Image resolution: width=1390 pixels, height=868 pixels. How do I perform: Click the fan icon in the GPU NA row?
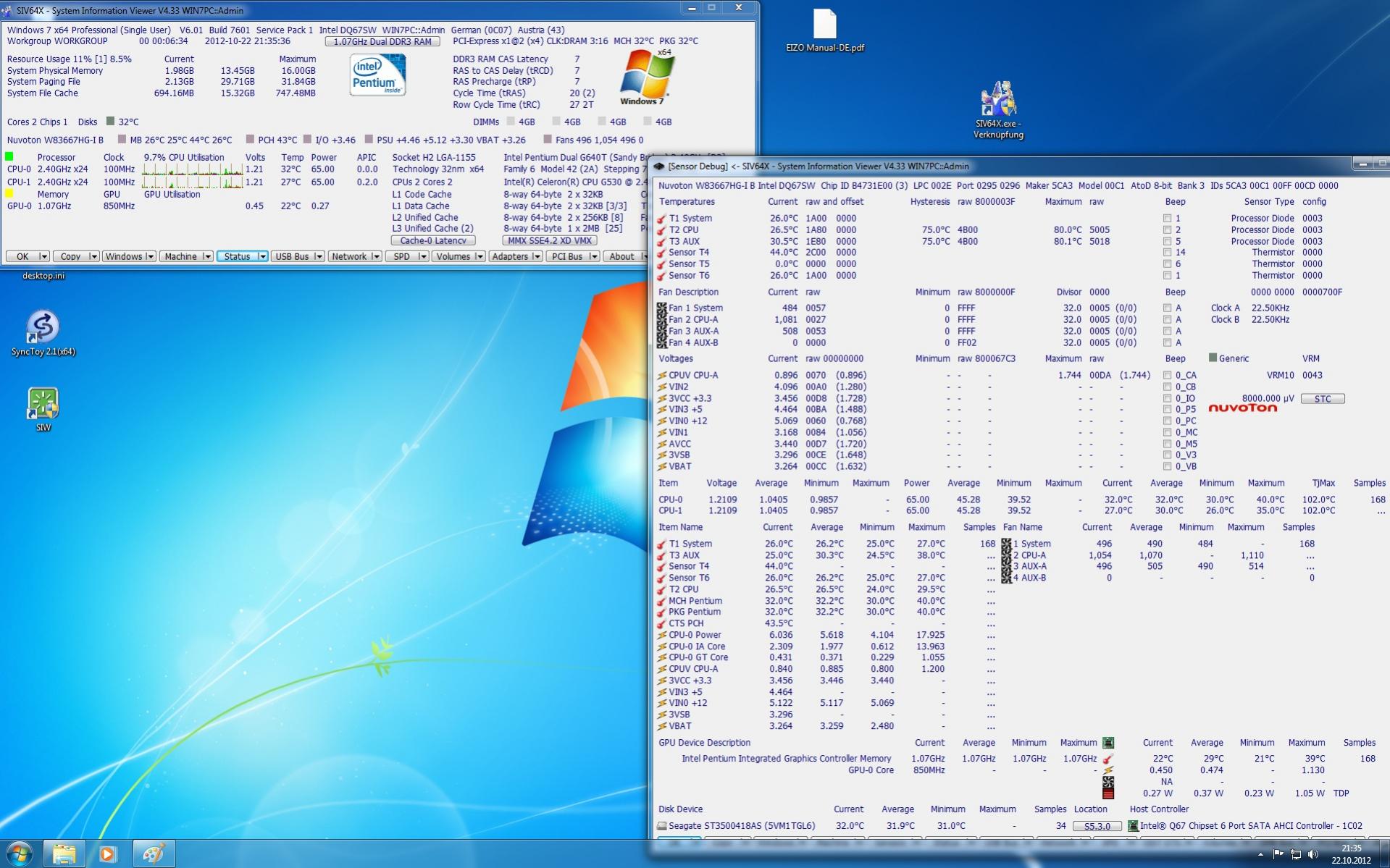point(1108,782)
